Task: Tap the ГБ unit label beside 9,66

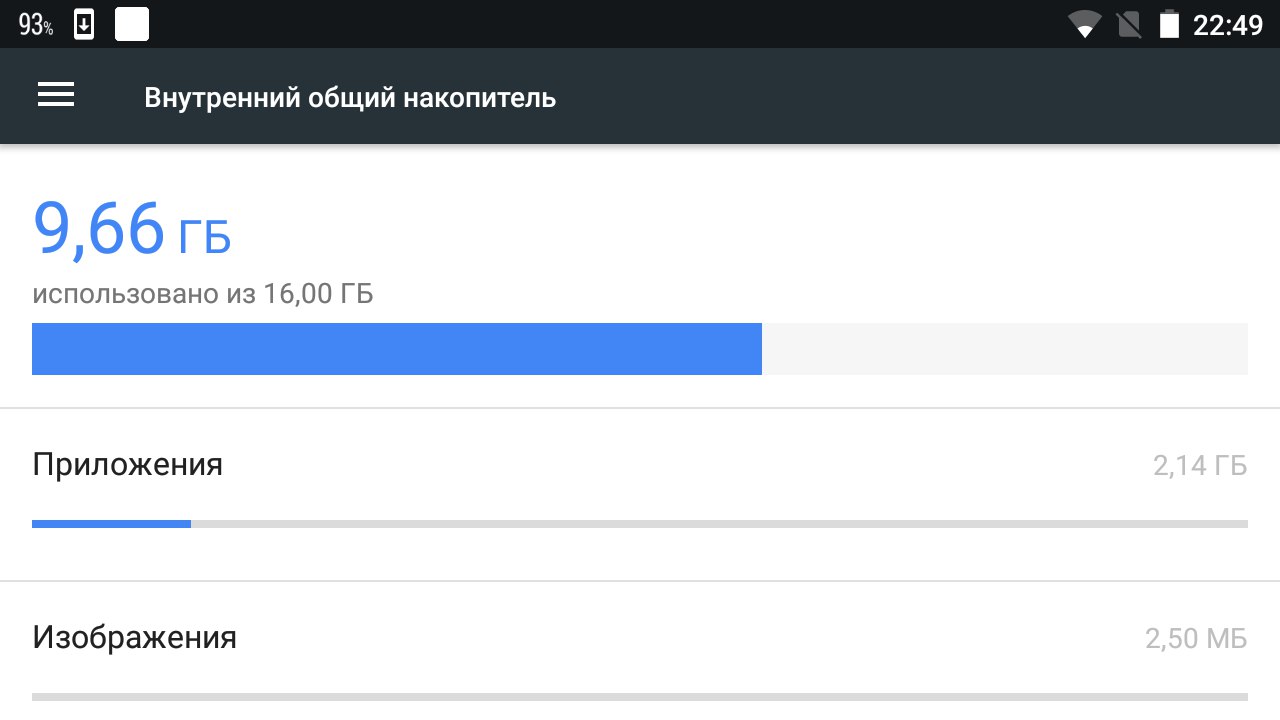Action: 204,238
